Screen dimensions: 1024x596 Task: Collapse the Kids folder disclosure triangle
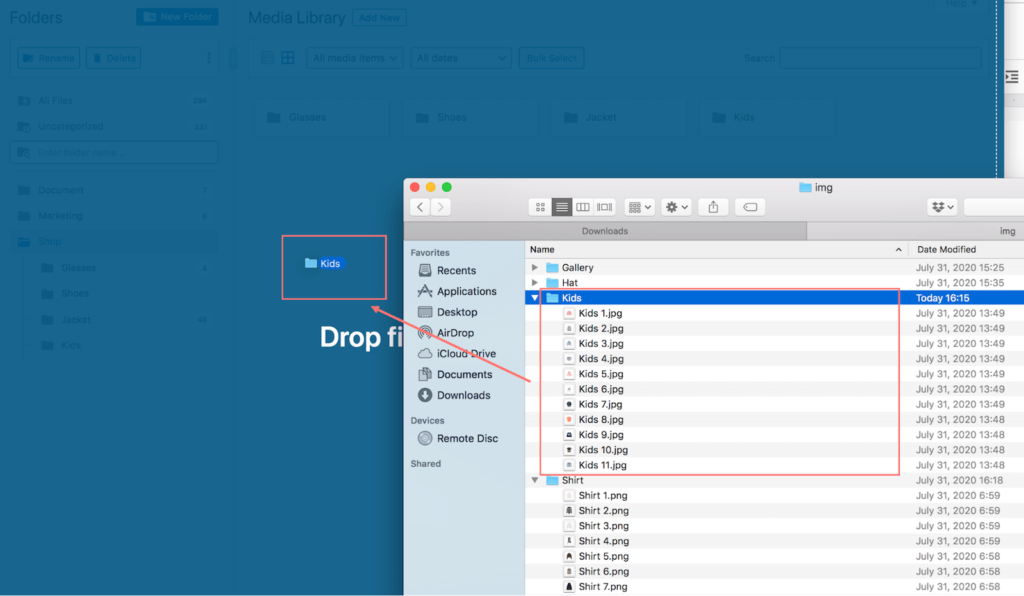pyautogui.click(x=535, y=298)
